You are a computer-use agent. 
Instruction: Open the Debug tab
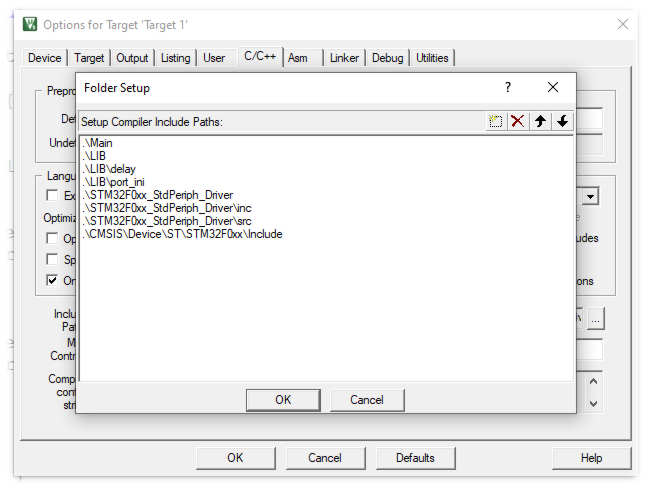click(x=388, y=58)
